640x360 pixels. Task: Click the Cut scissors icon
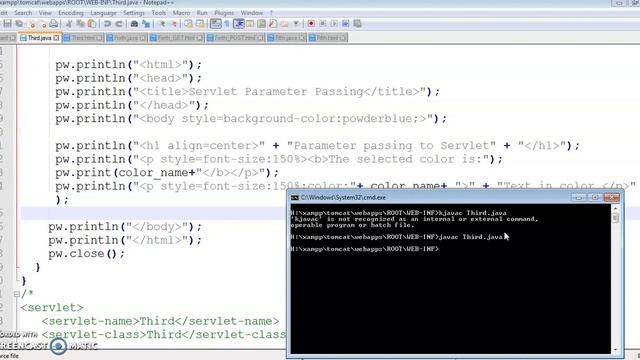[69, 24]
